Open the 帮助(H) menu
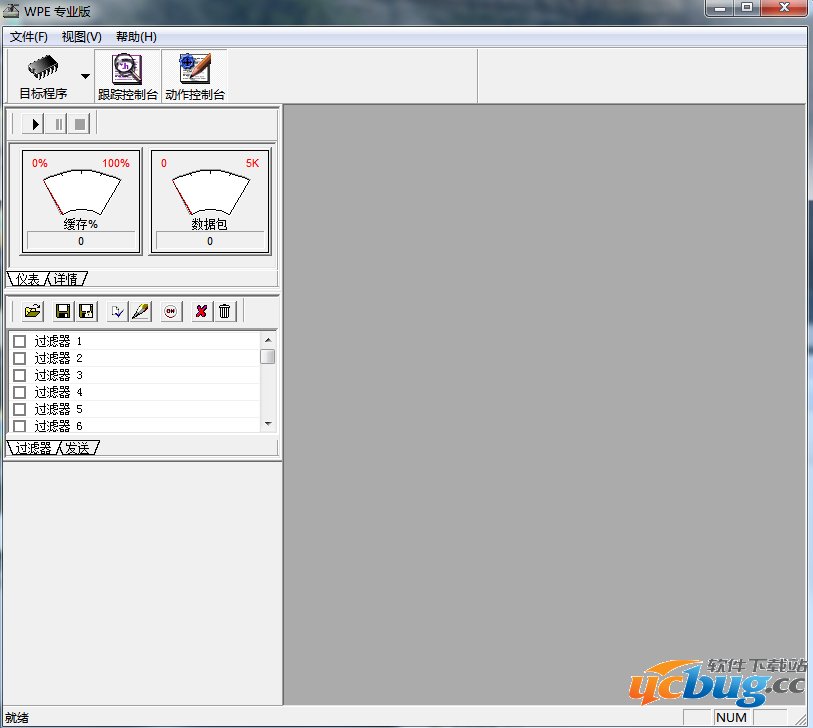813x728 pixels. pos(136,37)
